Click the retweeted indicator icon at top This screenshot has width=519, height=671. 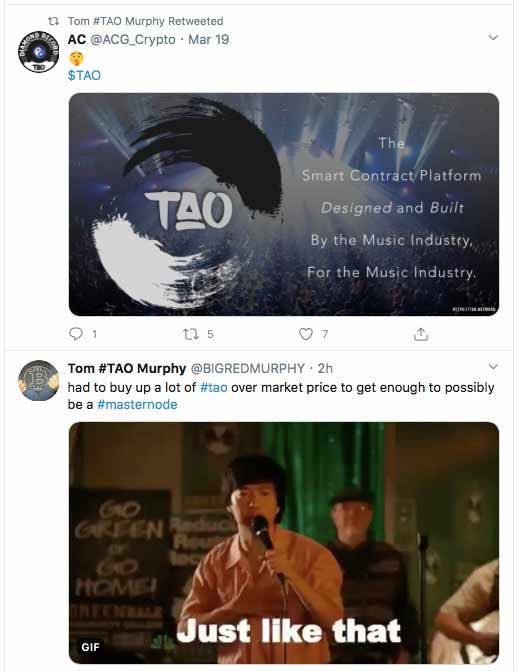pyautogui.click(x=53, y=21)
